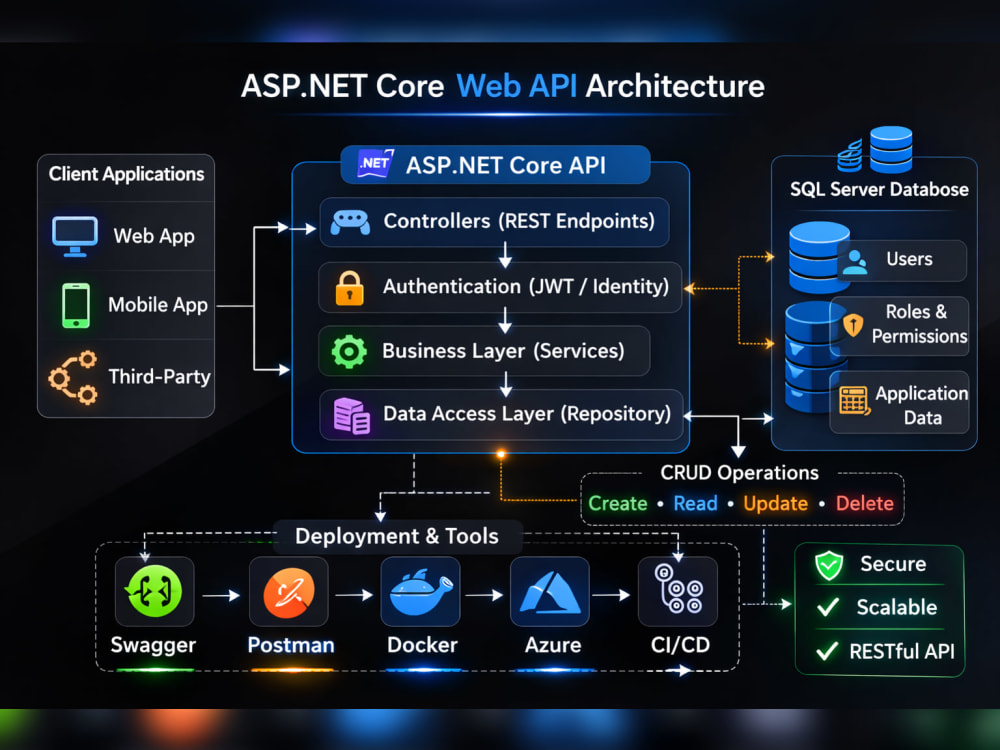
Task: Click the checkmark beside Scalable
Action: [828, 607]
